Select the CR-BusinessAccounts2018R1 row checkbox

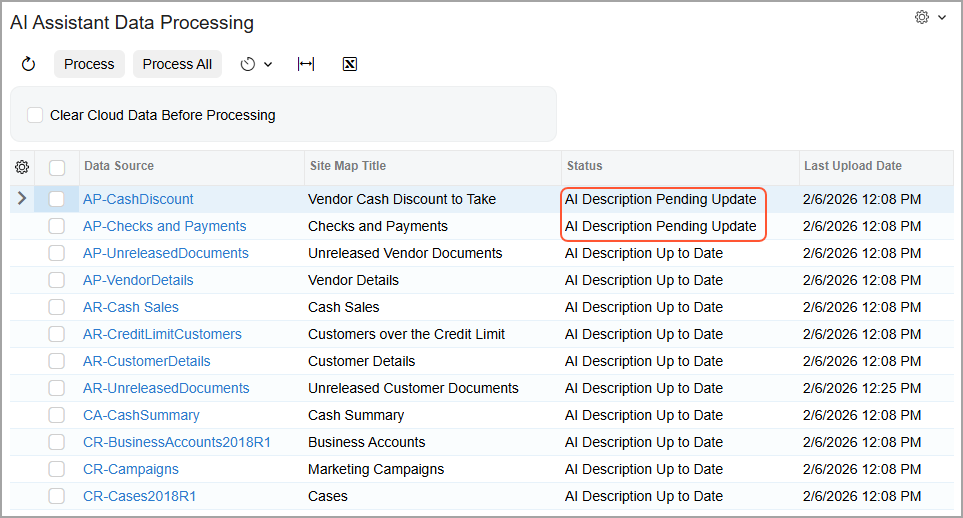[57, 442]
